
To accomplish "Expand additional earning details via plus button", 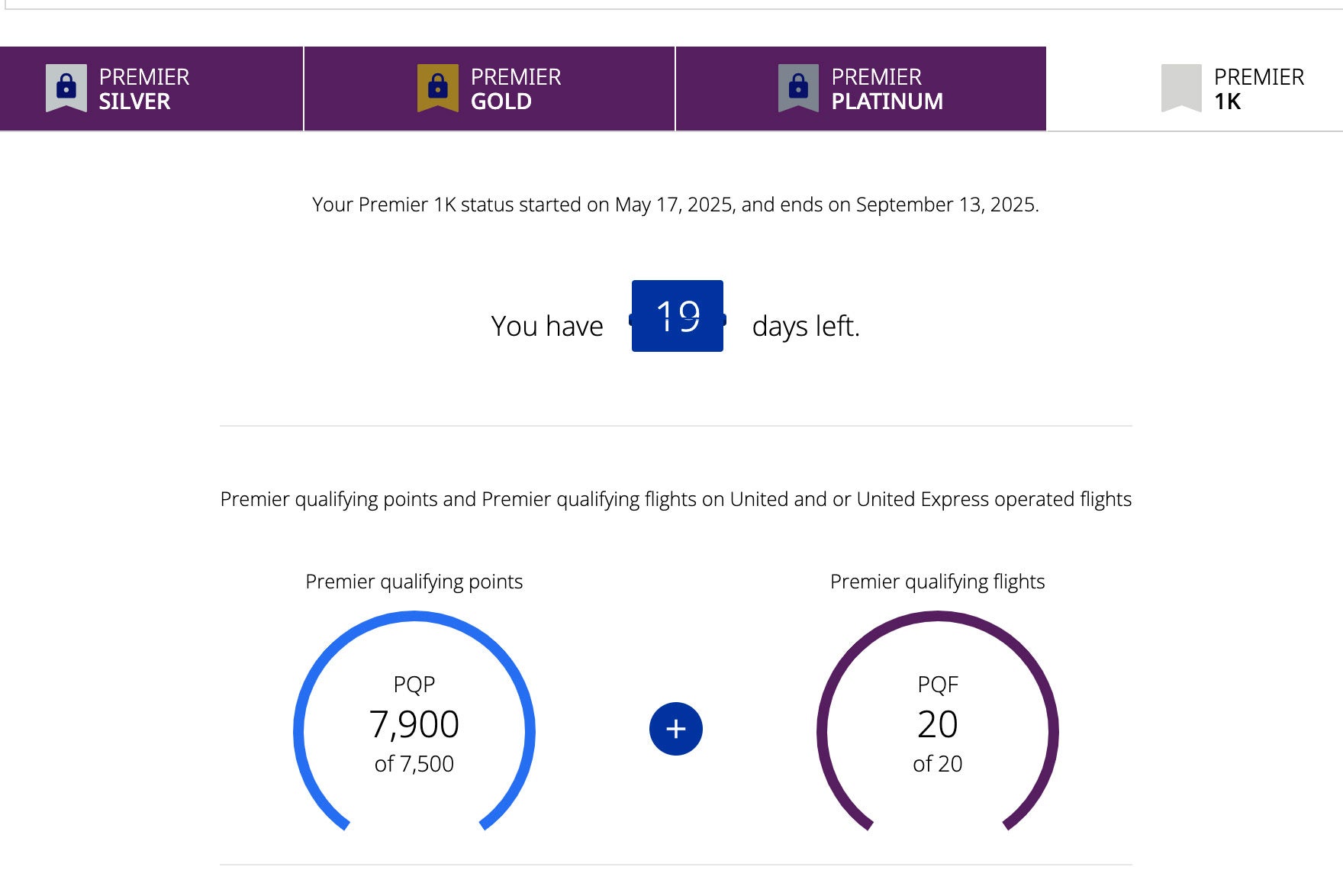I will tap(675, 728).
